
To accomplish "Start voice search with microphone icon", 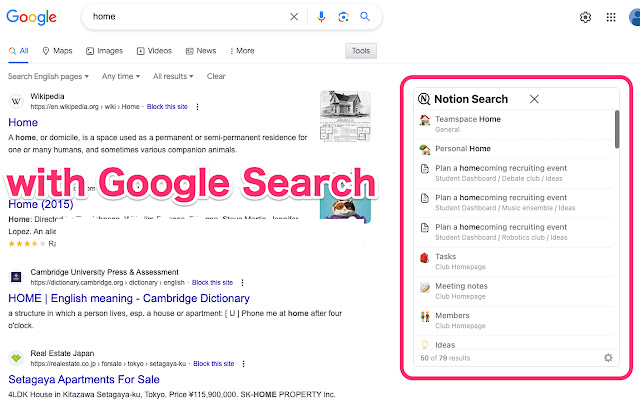I will pos(321,17).
